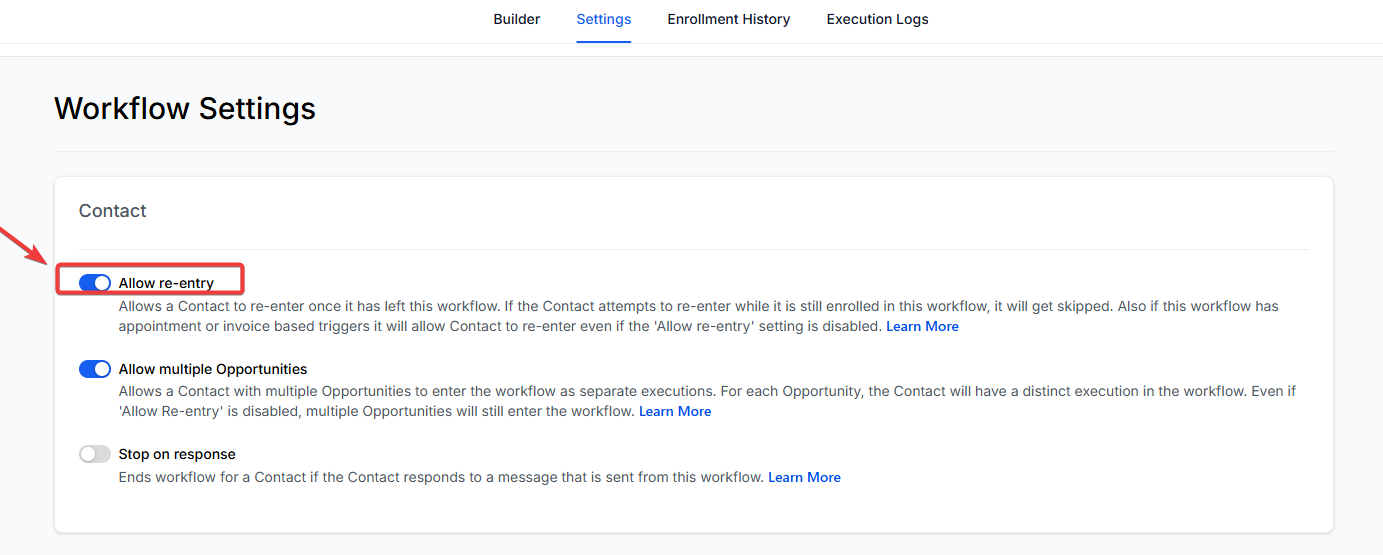The height and width of the screenshot is (555, 1383).
Task: Select the Settings tab
Action: 603,19
